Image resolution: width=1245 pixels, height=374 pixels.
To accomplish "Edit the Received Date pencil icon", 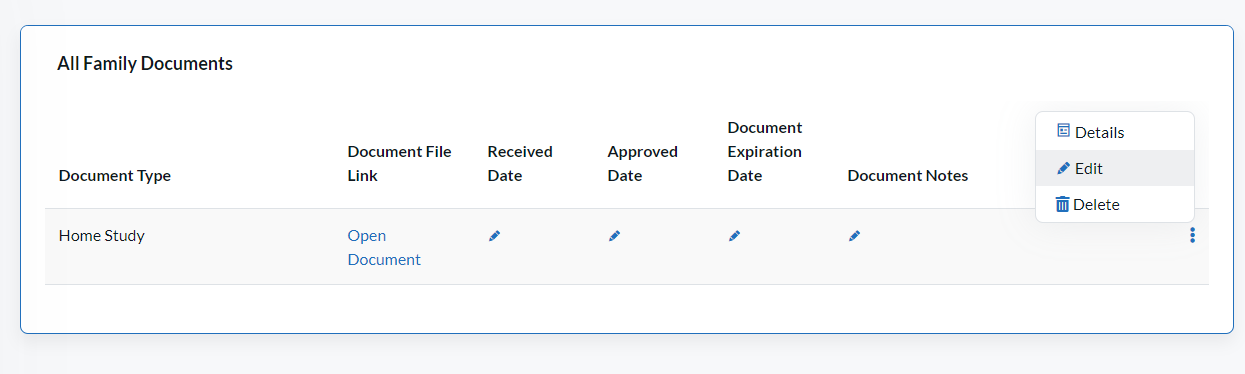I will (494, 236).
